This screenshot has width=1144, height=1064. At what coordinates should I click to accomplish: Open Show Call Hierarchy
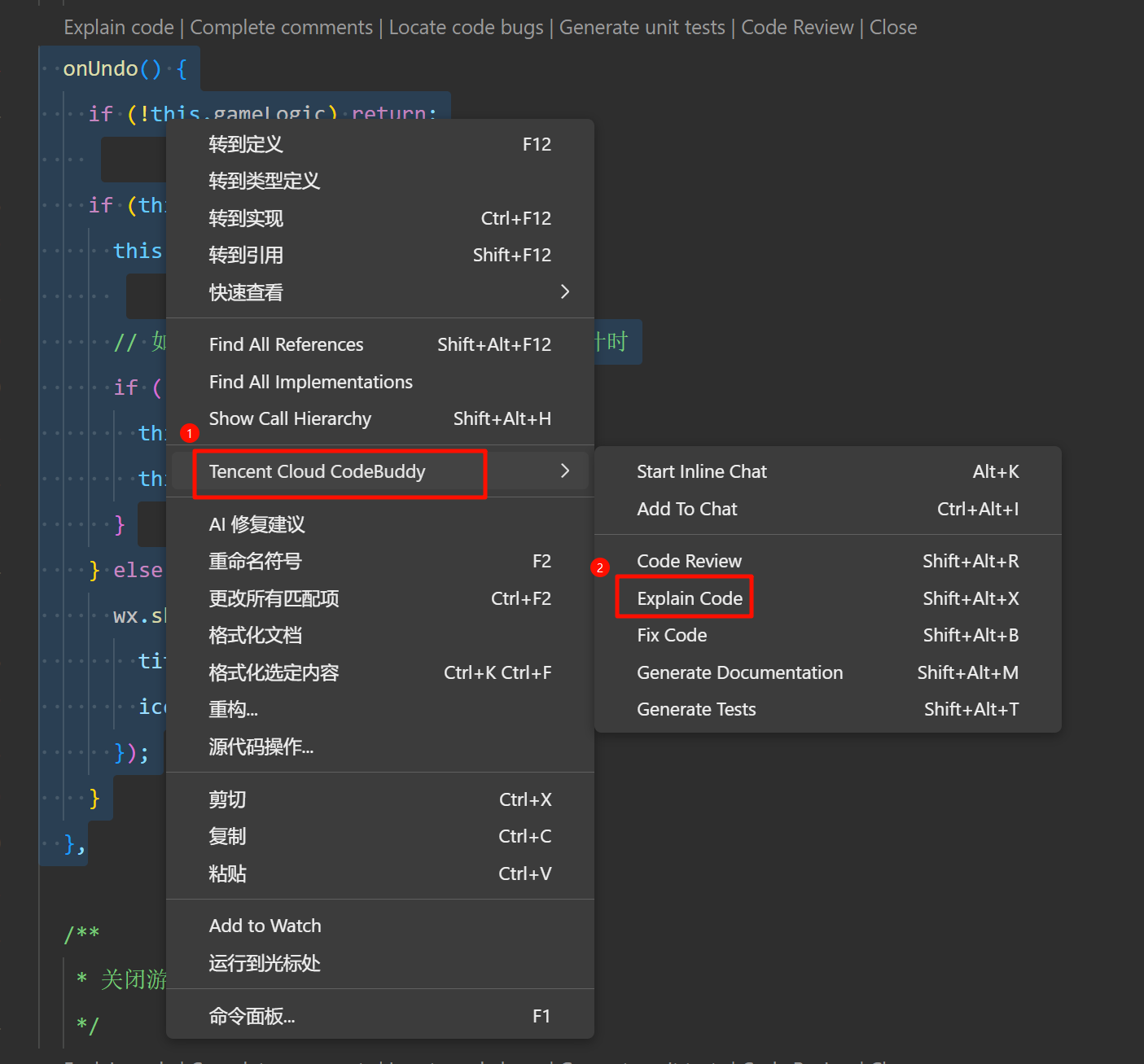pyautogui.click(x=290, y=418)
